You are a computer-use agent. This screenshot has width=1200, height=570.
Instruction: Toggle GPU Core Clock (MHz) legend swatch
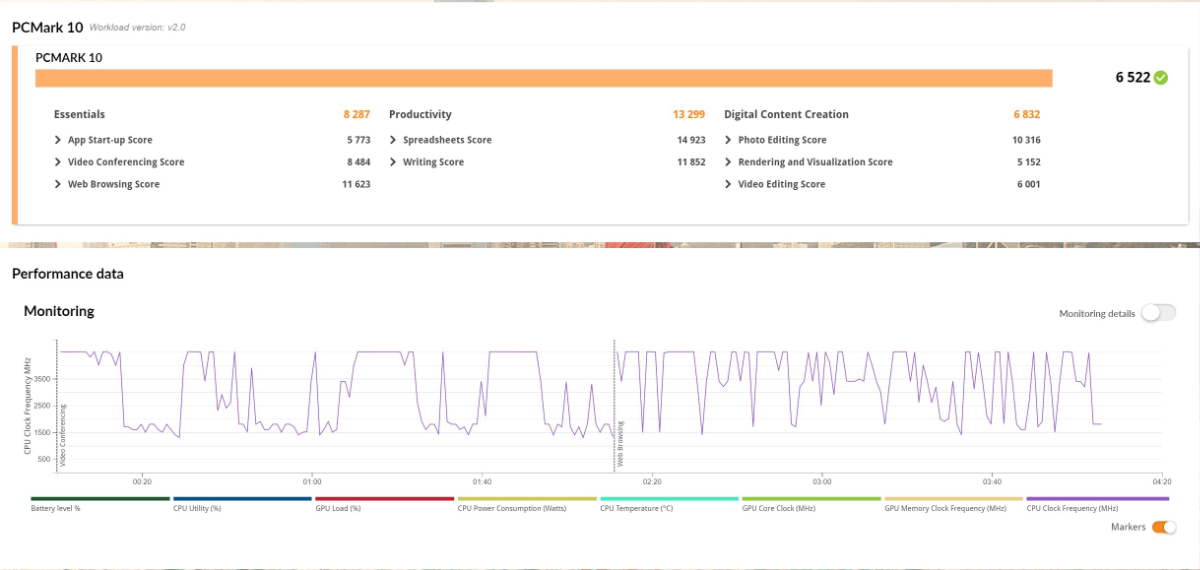coord(810,498)
